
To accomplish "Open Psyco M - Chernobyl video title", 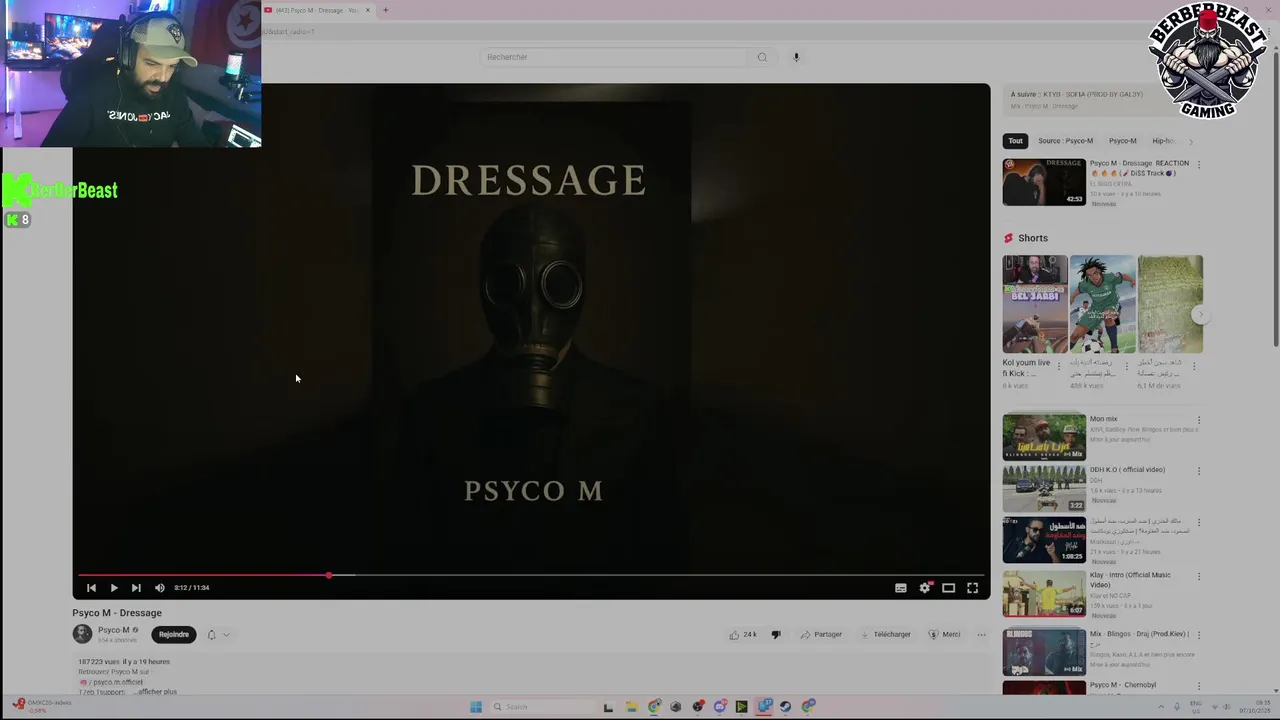I will [1123, 685].
